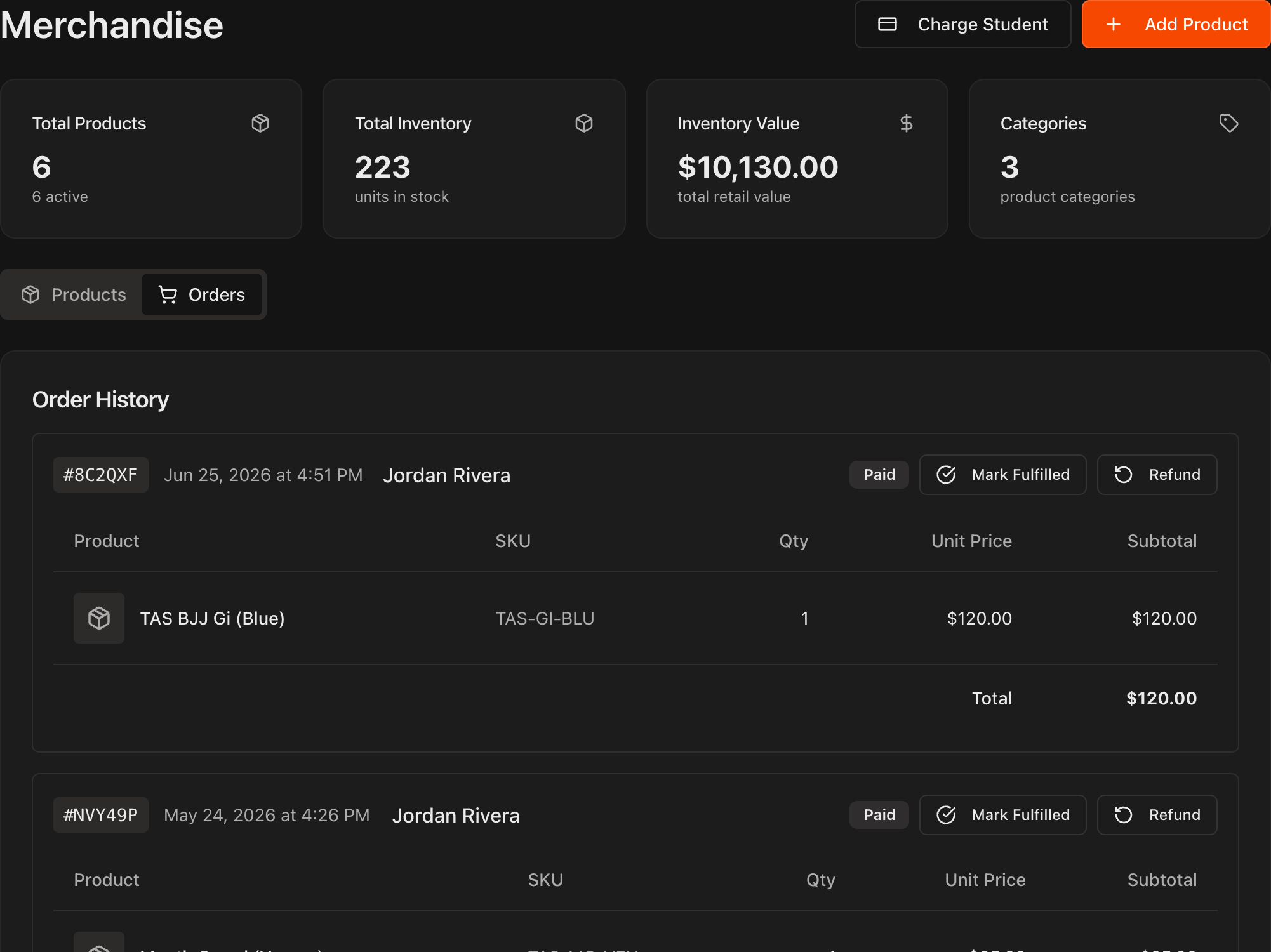Screen dimensions: 1271x952
Task: Click the SKU header in order #NVY49P
Action: pos(545,880)
